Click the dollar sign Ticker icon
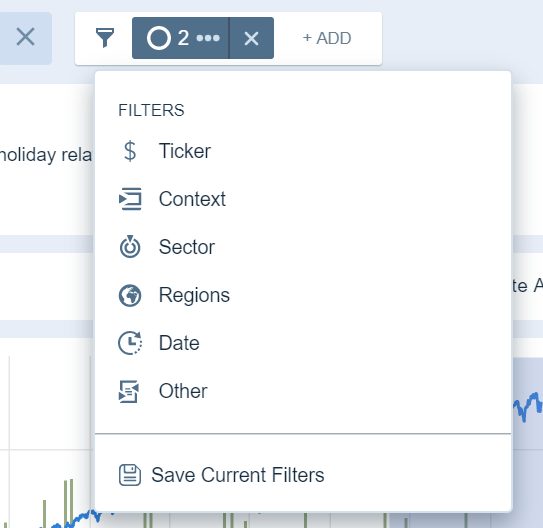Screen dimensions: 543x528 (x=130, y=151)
